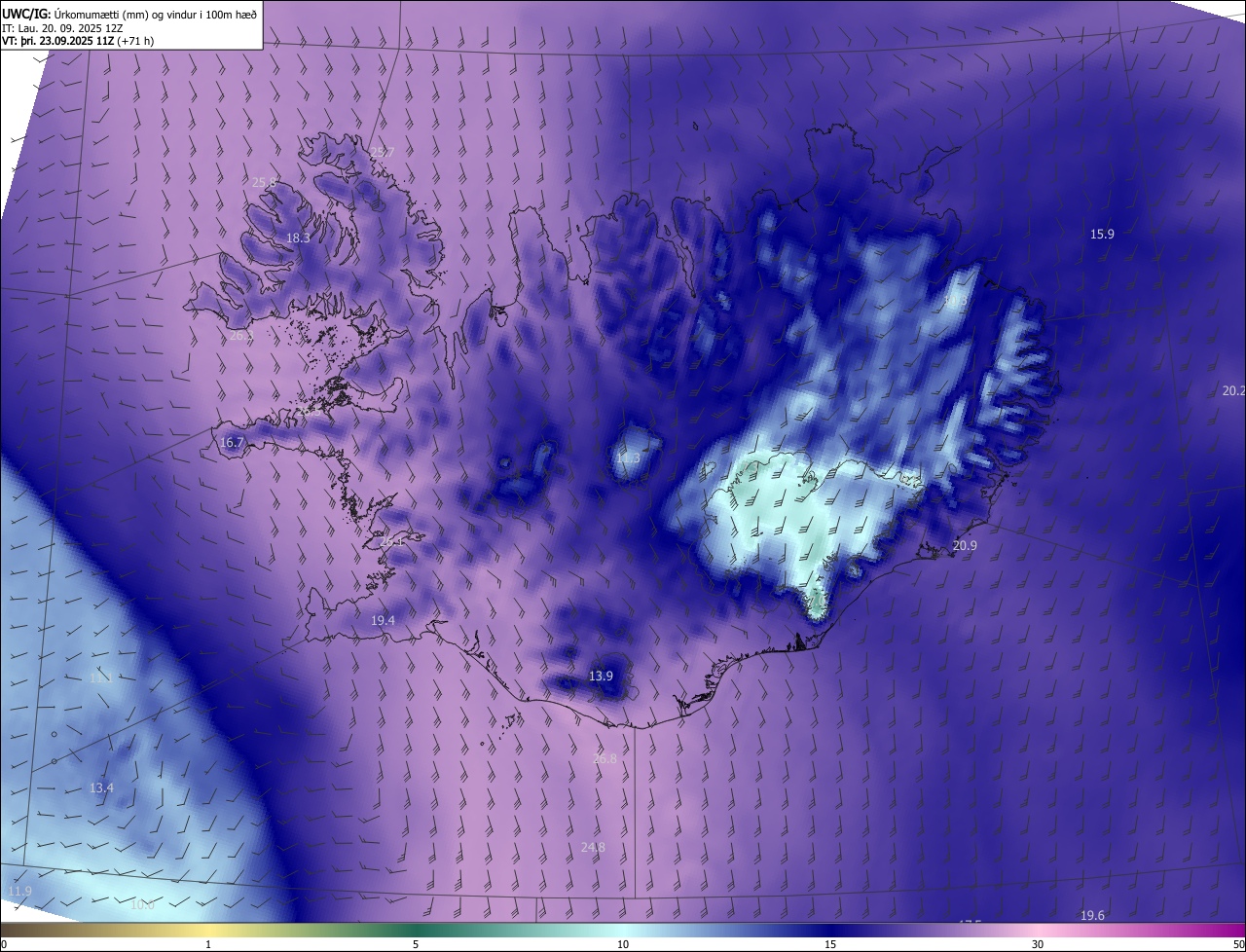Click the 19.6 value label

pos(1092,916)
